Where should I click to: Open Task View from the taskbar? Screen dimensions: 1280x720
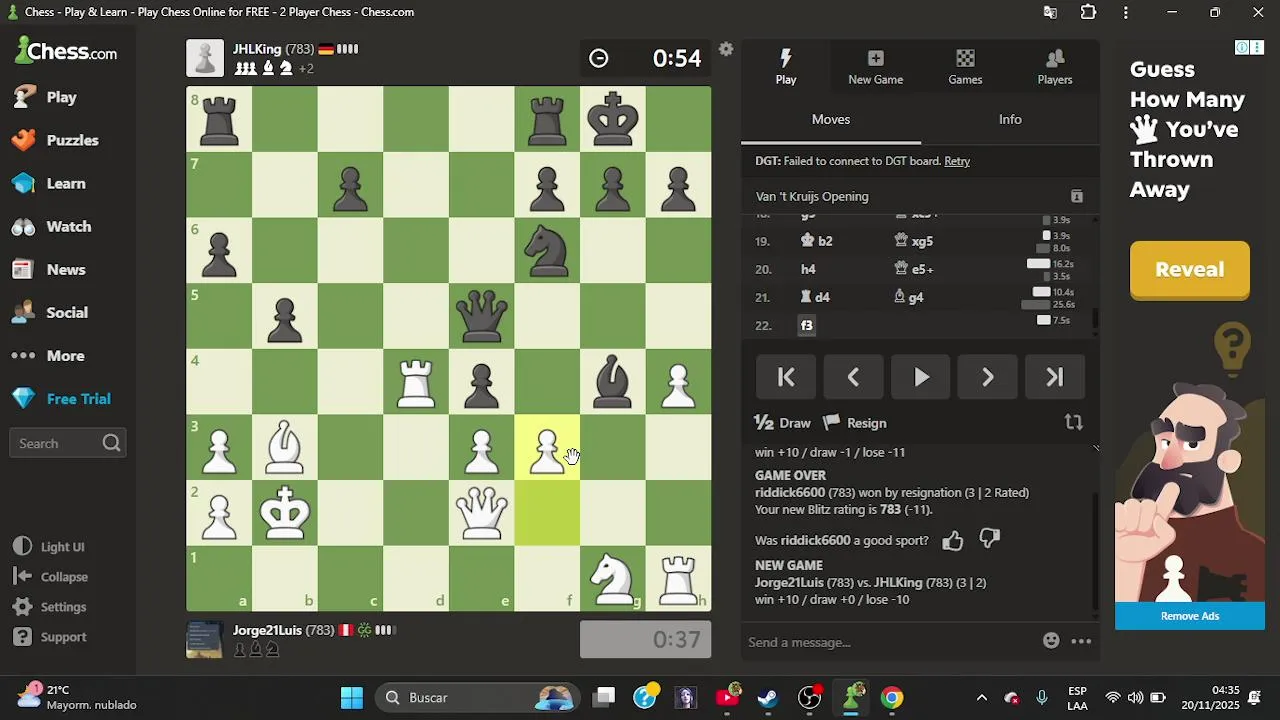point(604,697)
